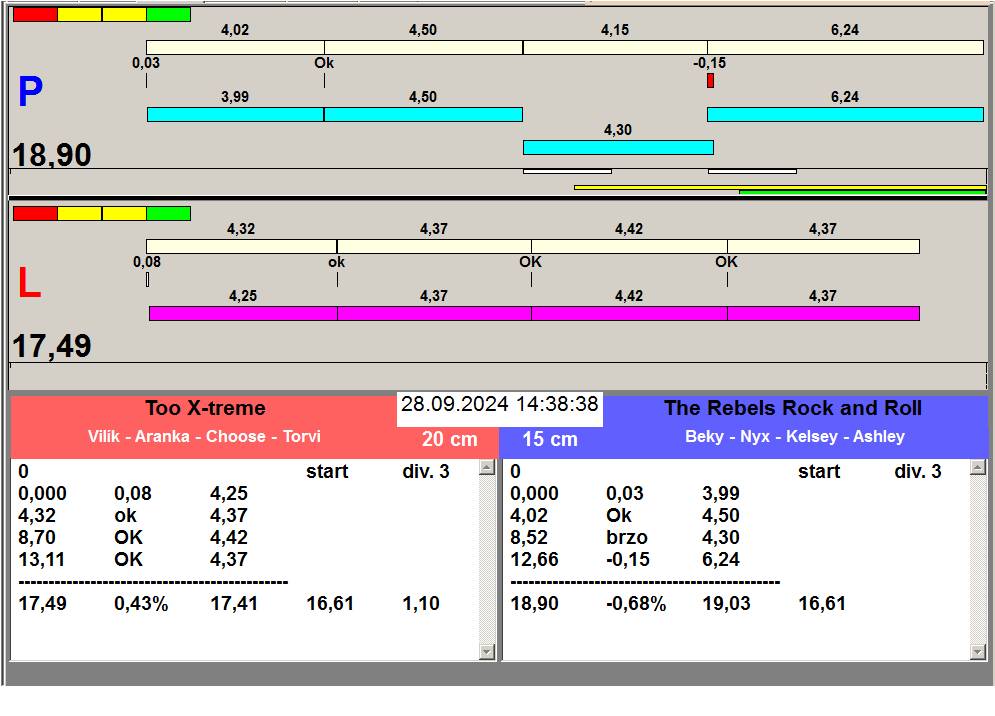Click the large 17,49 total time
995x716 pixels.
coord(52,347)
